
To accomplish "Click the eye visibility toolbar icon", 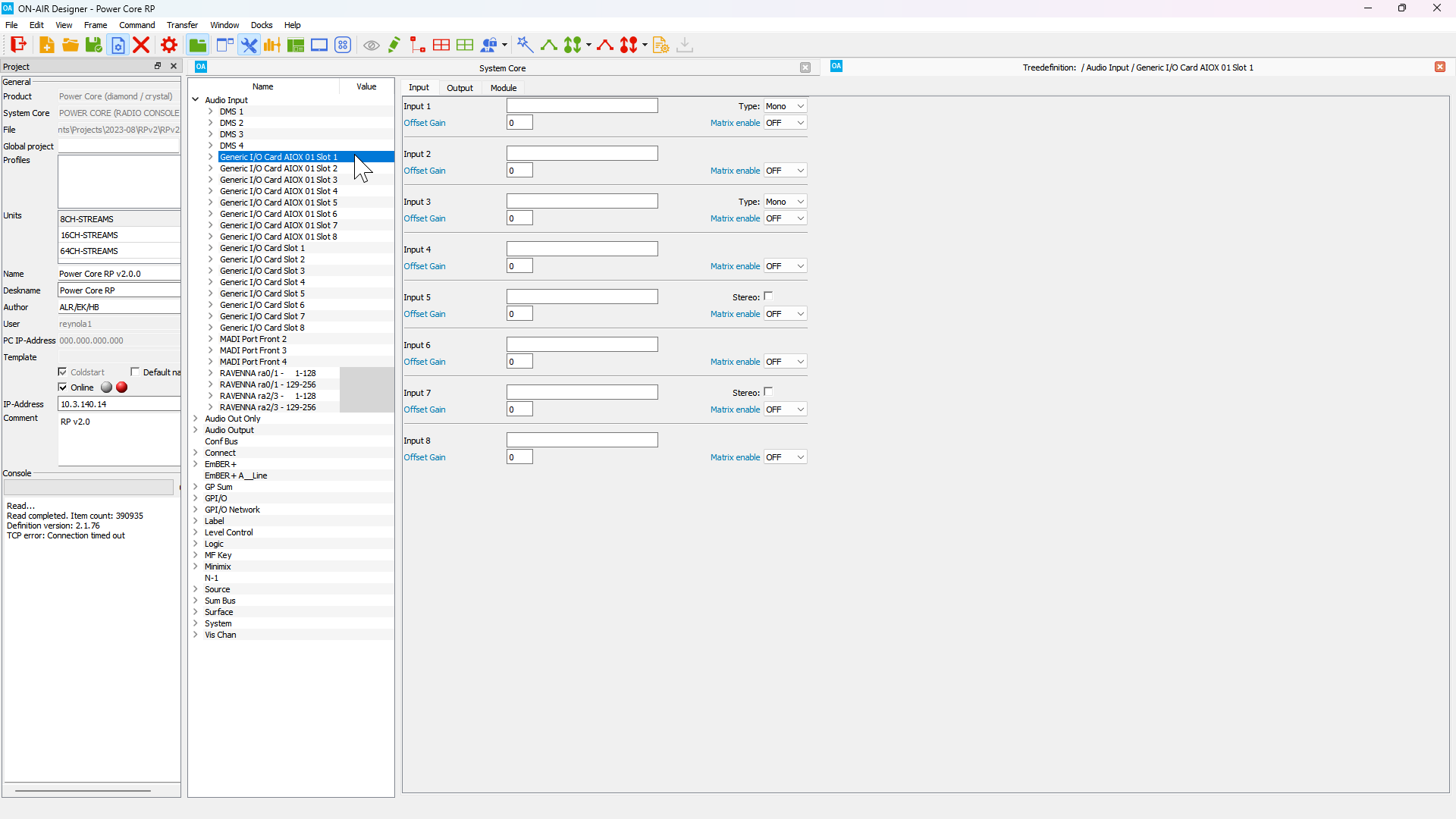I will (371, 45).
